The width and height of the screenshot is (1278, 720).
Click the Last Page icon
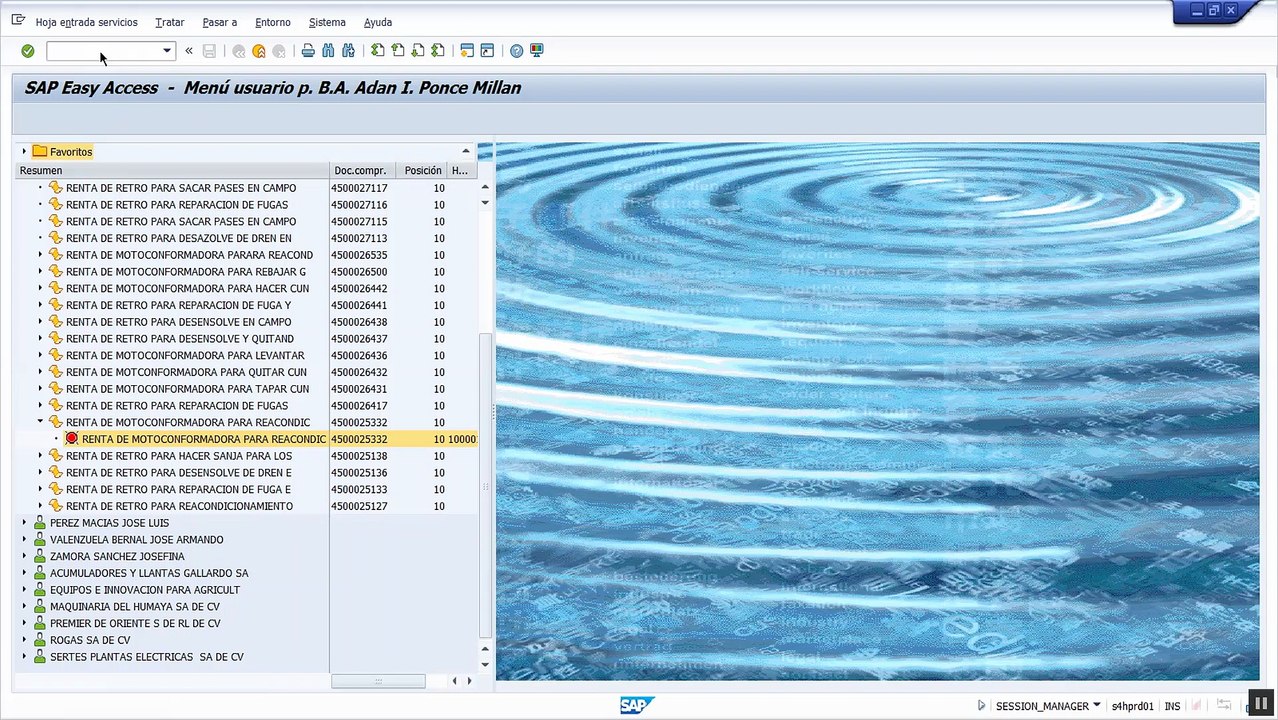[437, 51]
